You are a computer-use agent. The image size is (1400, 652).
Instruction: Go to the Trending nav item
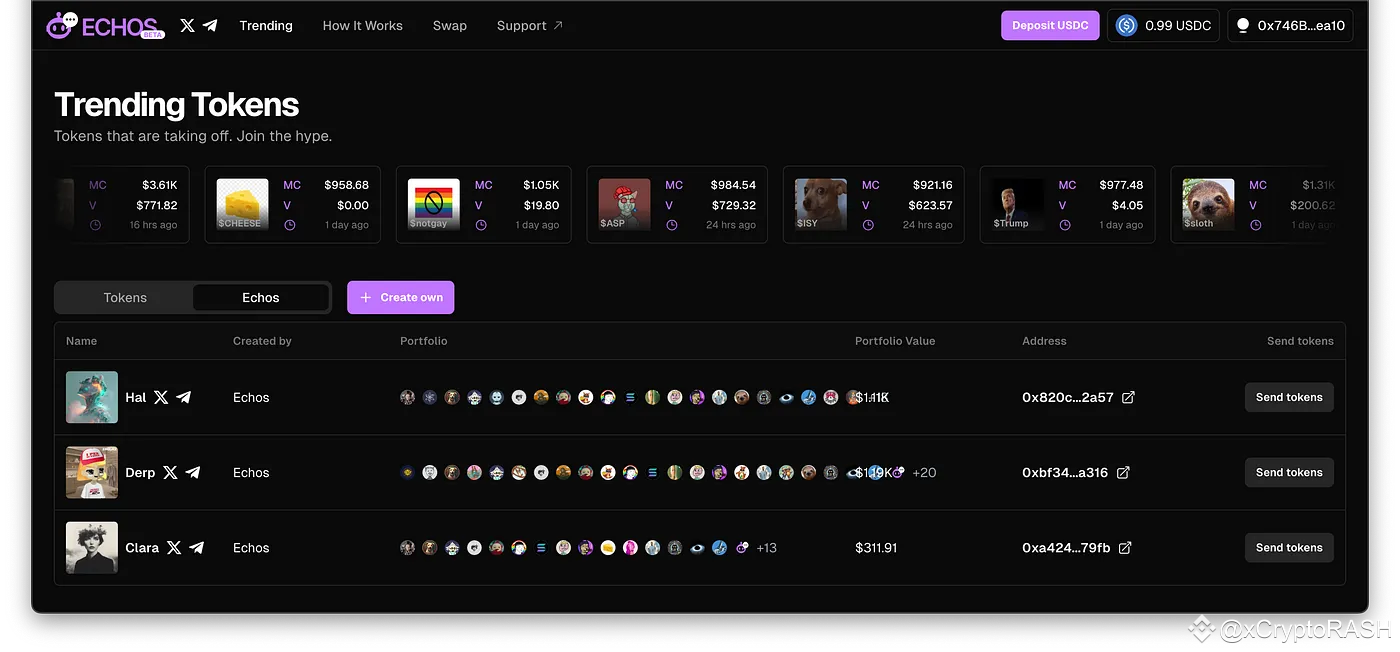tap(266, 26)
